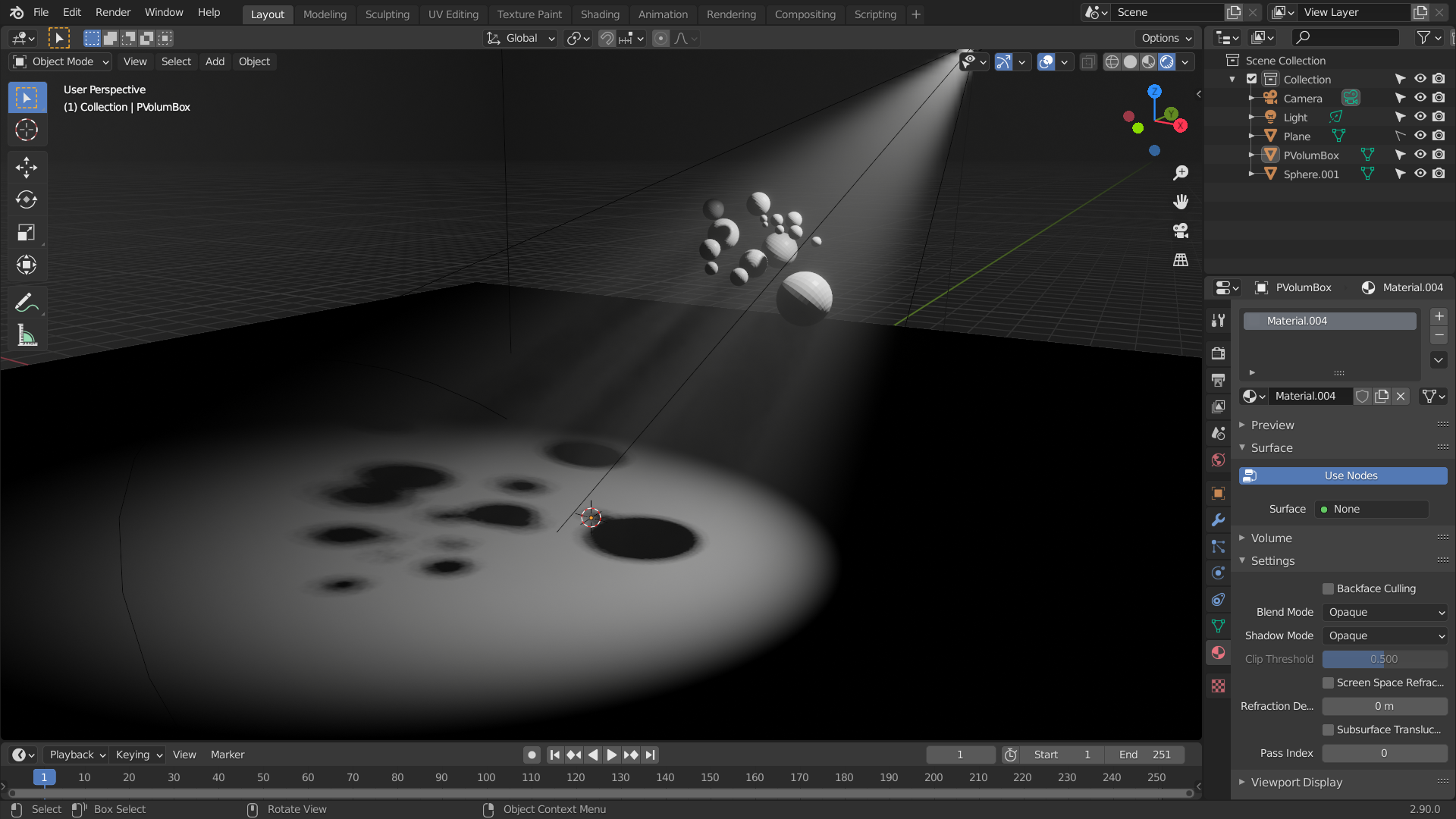The width and height of the screenshot is (1456, 819).
Task: Activate the Annotate pencil tool
Action: tap(27, 303)
